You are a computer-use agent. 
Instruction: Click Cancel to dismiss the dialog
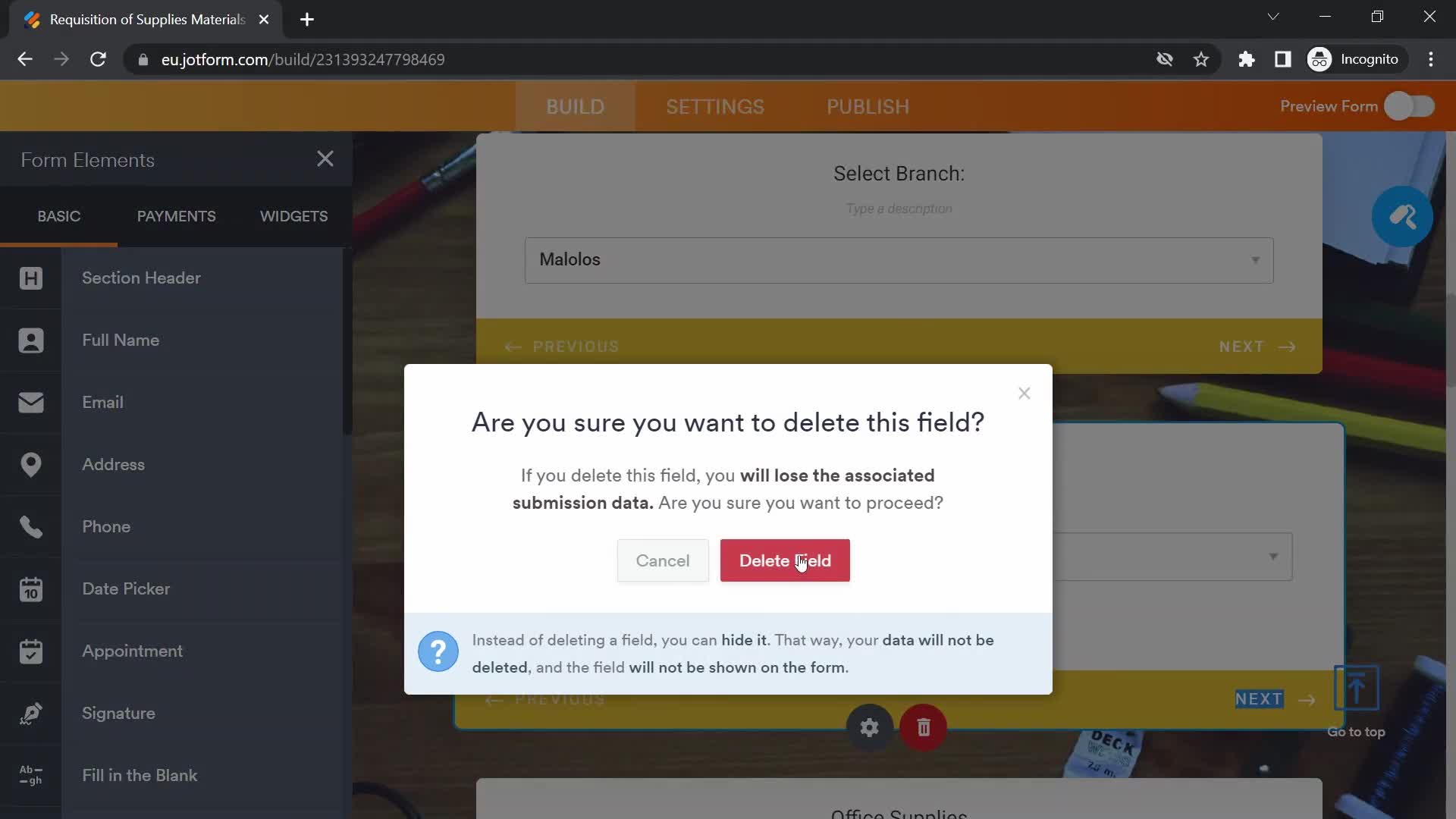tap(663, 560)
